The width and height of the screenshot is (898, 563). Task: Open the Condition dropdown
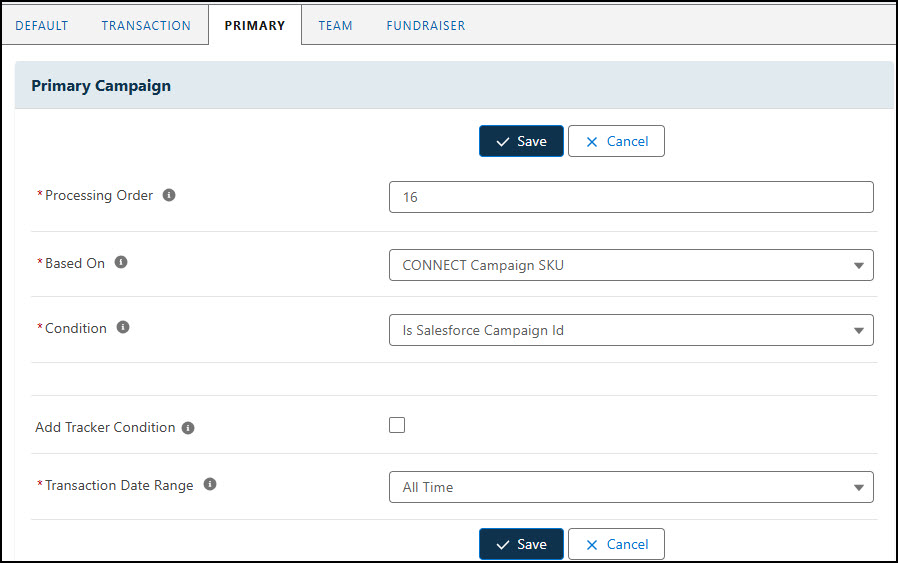[x=631, y=330]
